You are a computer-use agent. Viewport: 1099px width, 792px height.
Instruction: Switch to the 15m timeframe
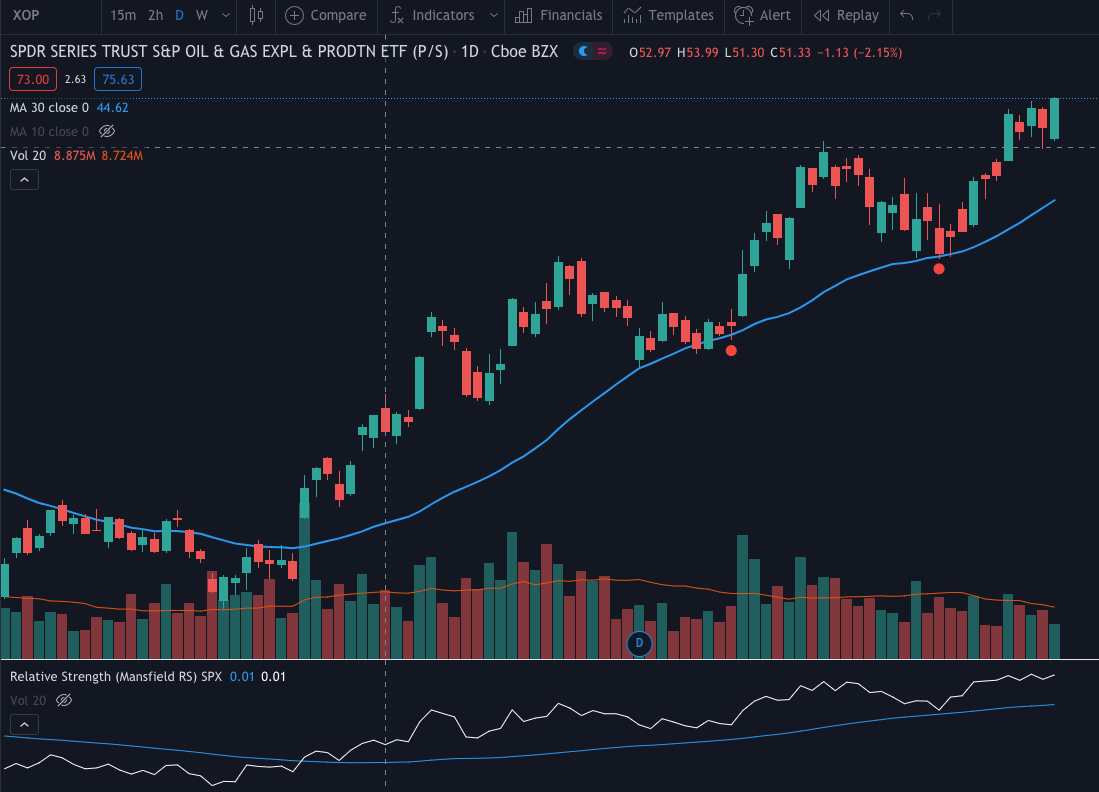(x=123, y=15)
